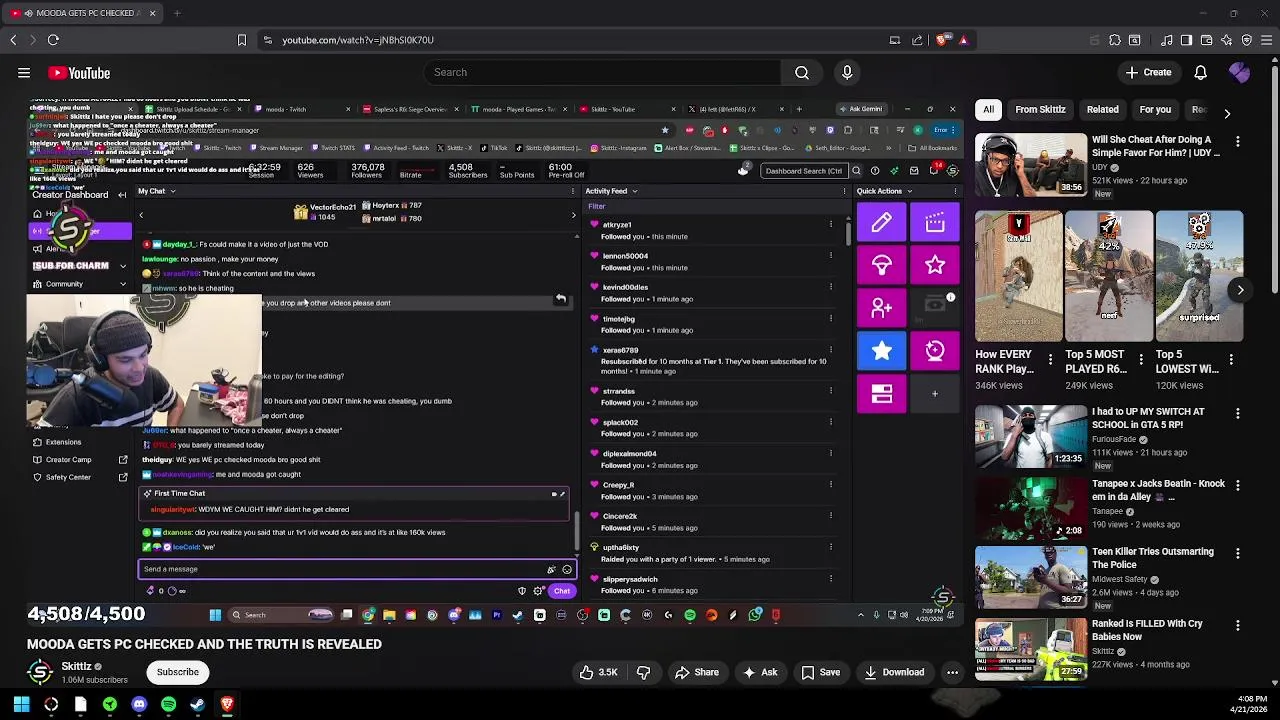Open menu for Will She Cheat video

point(1238,142)
